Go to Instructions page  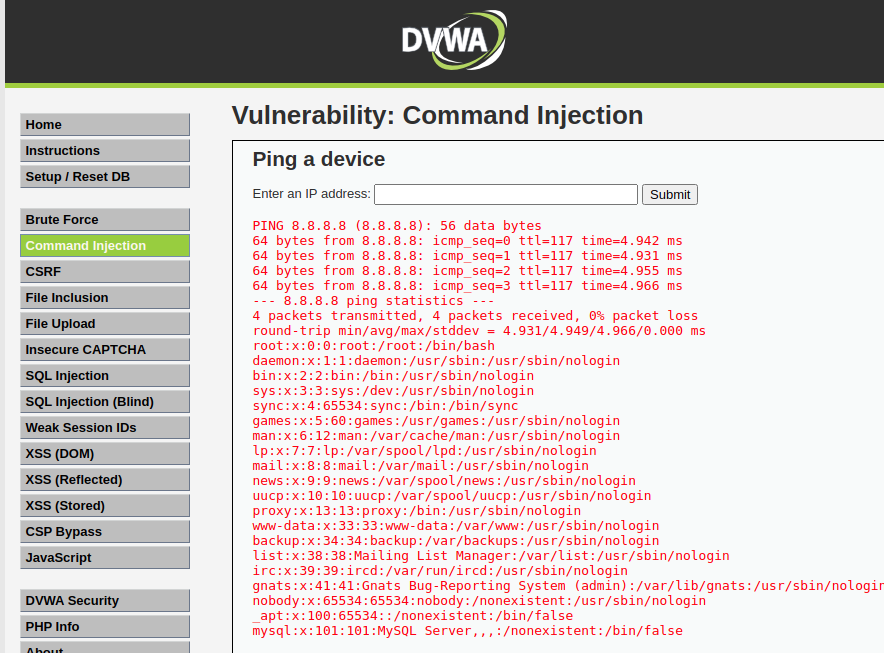104,151
